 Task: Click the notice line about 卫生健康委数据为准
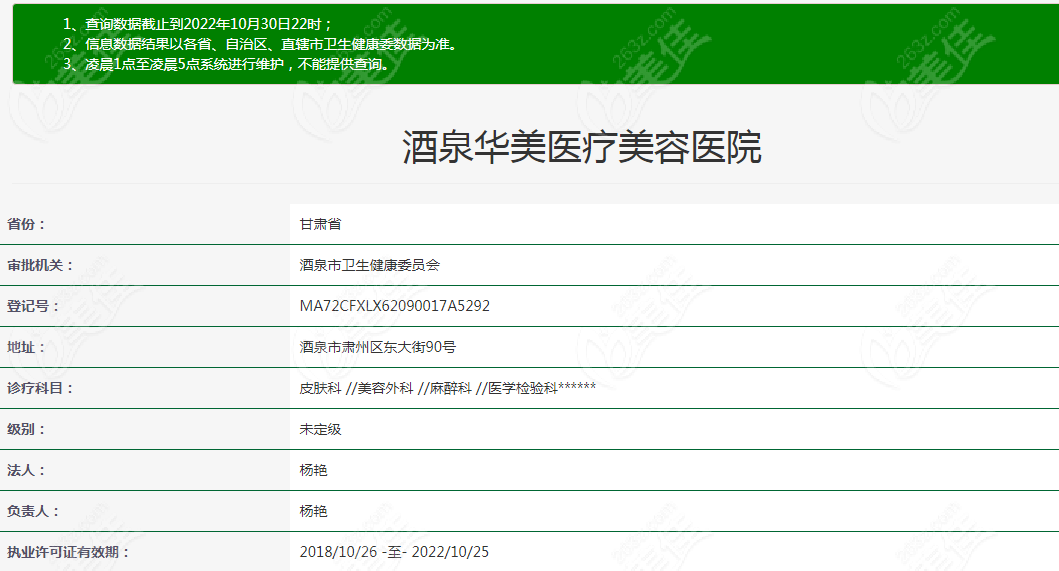(x=259, y=44)
